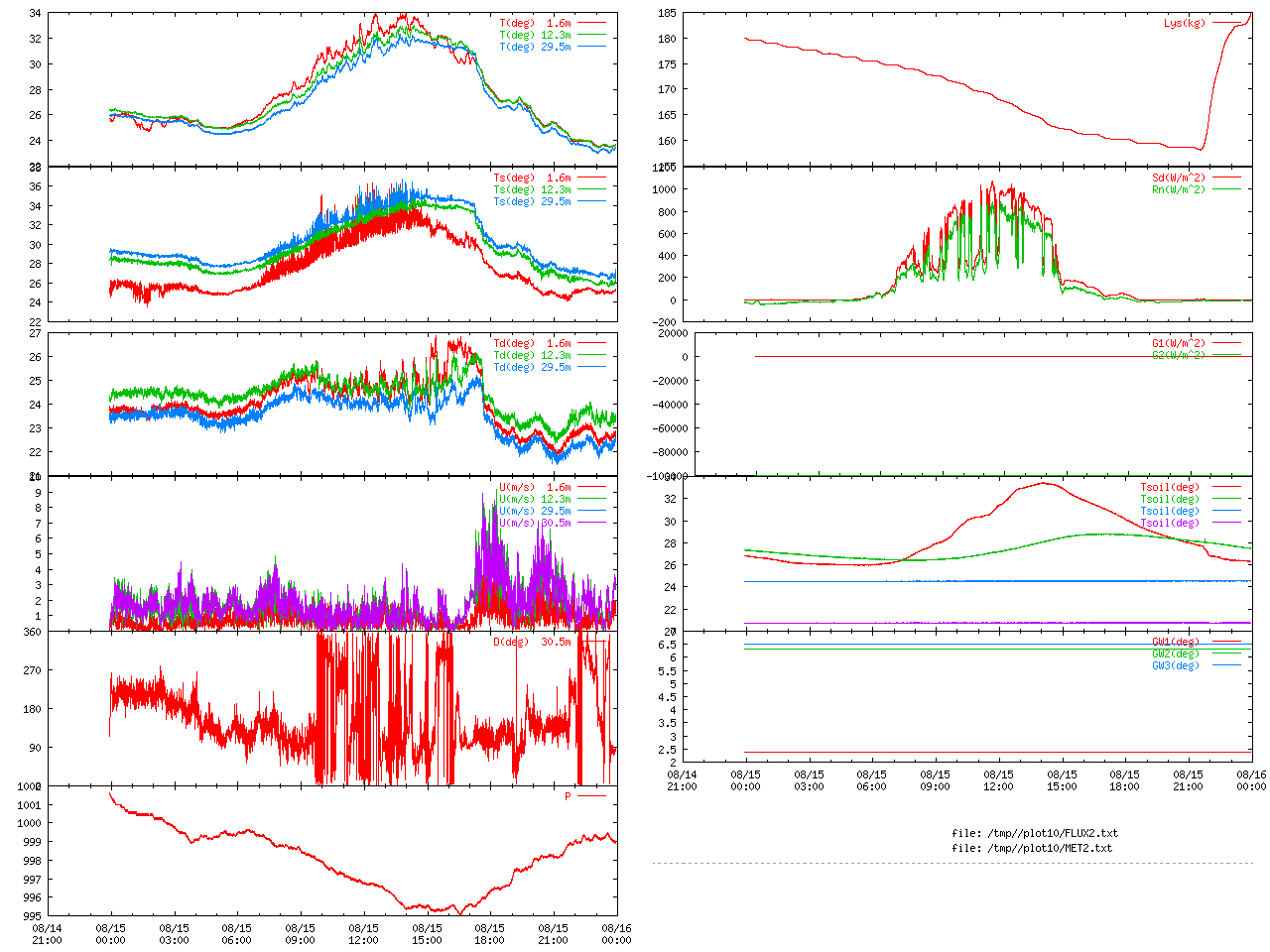
Task: Pick the "T(deg) 29.5m" legend label
Action: click(535, 47)
